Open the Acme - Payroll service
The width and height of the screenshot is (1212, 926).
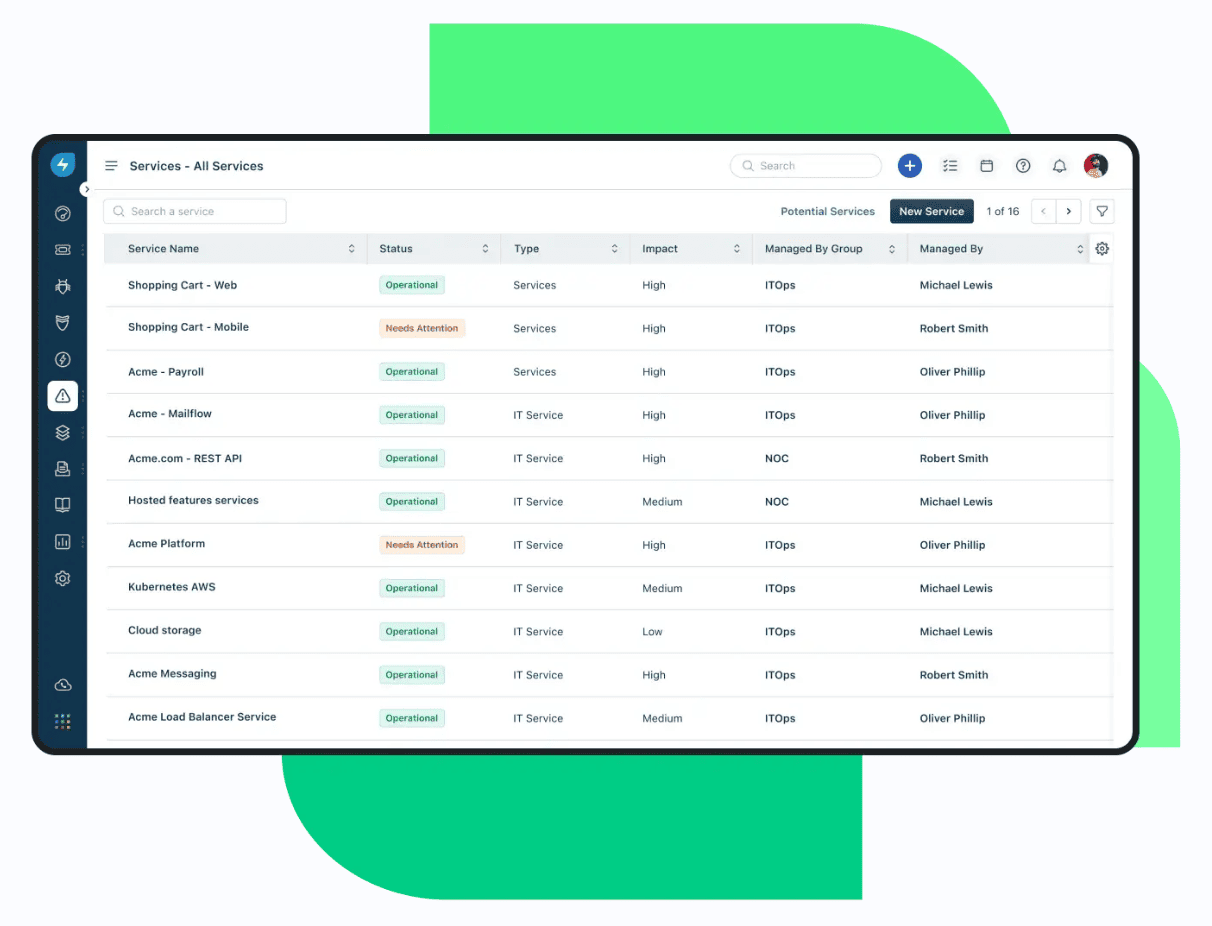(x=166, y=372)
